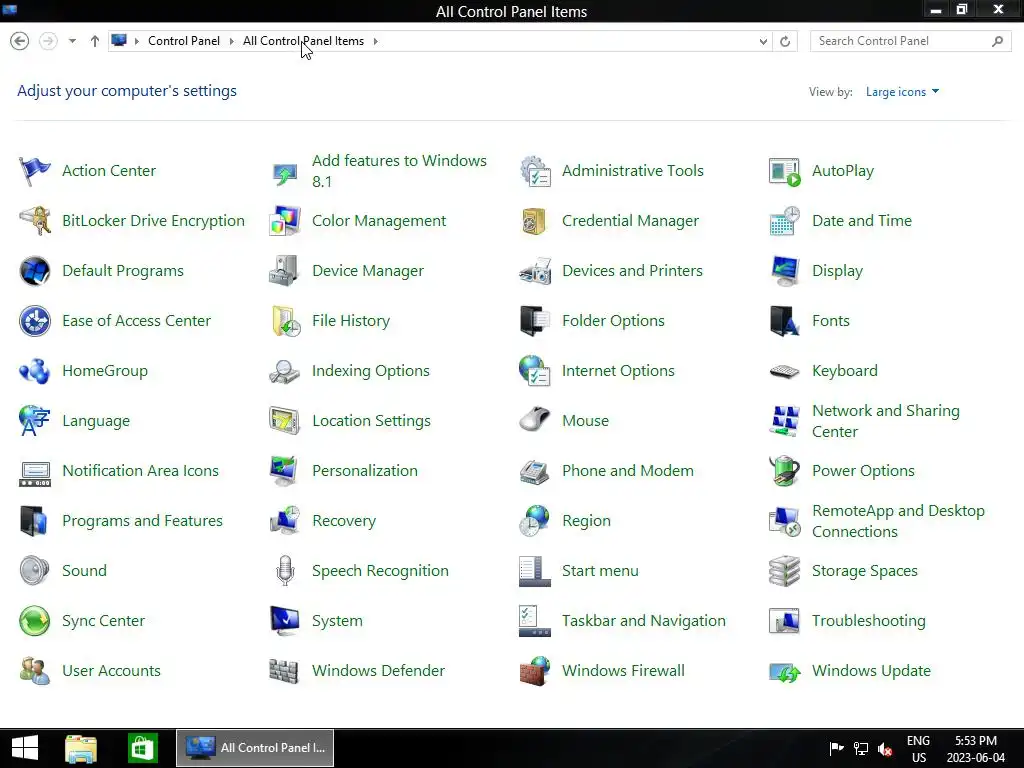Expand the chevron before Control Panel breadcrumb
1024x768 pixels.
pyautogui.click(x=136, y=41)
